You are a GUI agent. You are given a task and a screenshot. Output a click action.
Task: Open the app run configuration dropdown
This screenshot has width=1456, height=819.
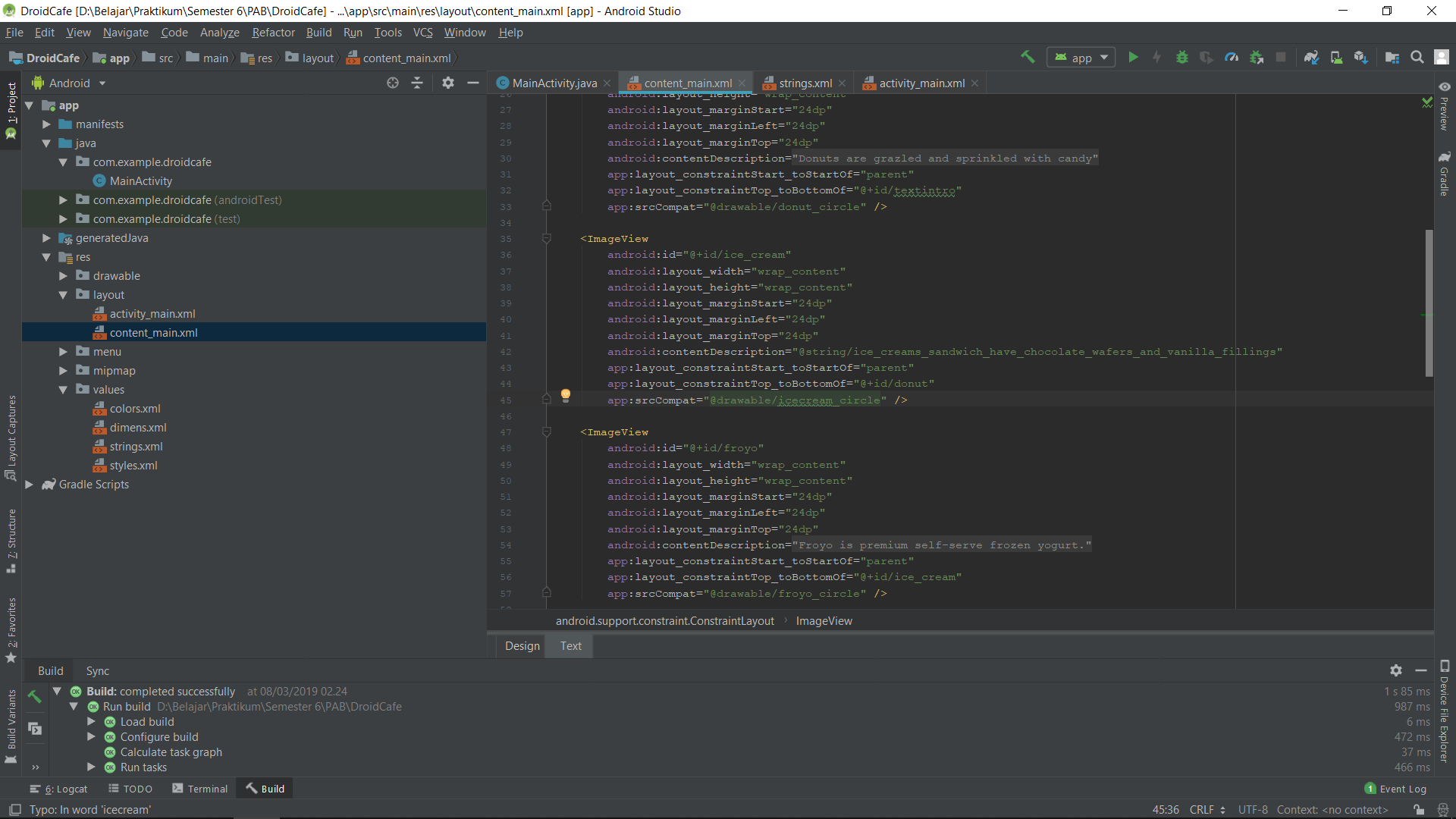coord(1081,58)
